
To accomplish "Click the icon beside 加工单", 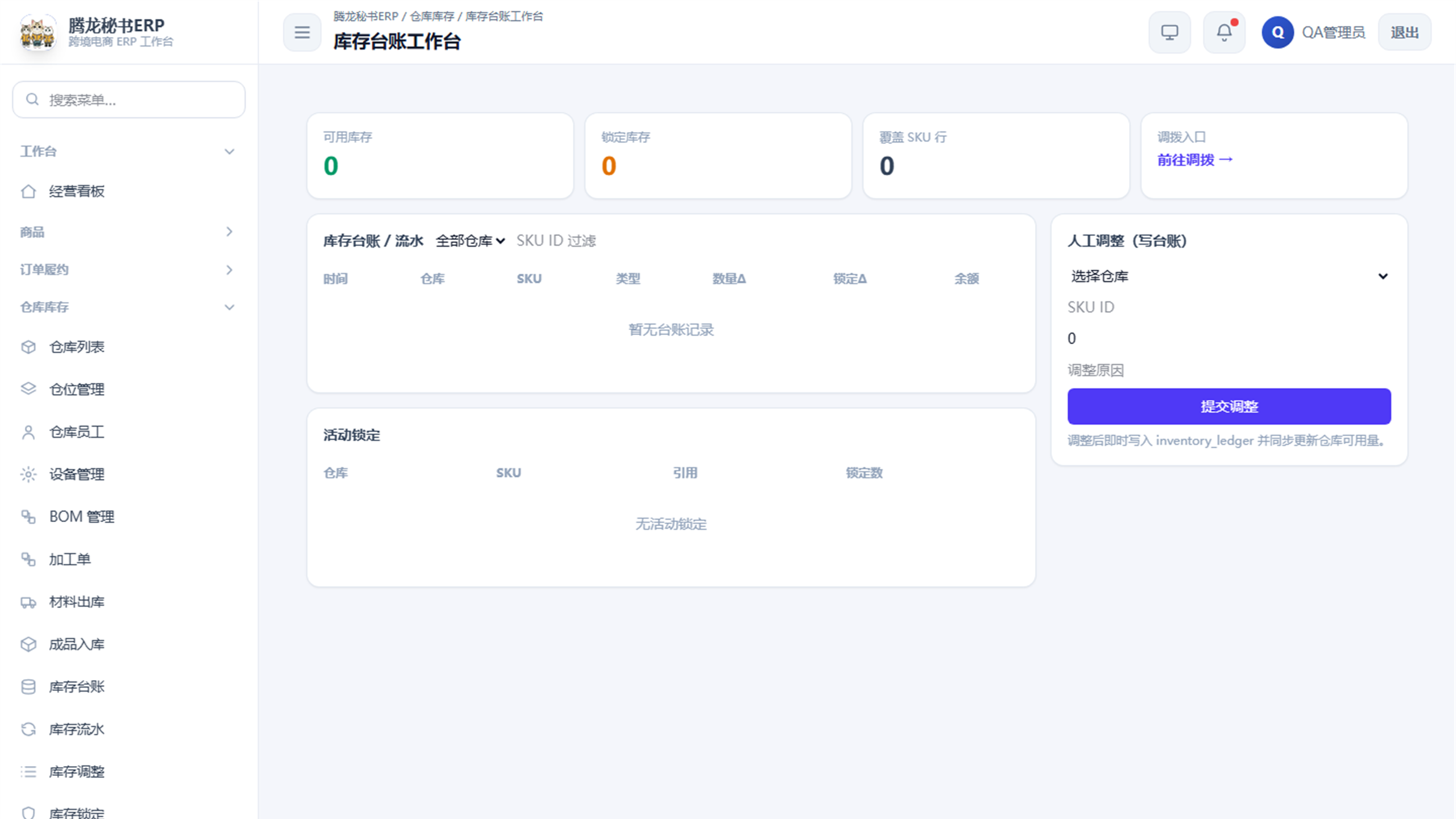I will tap(28, 559).
